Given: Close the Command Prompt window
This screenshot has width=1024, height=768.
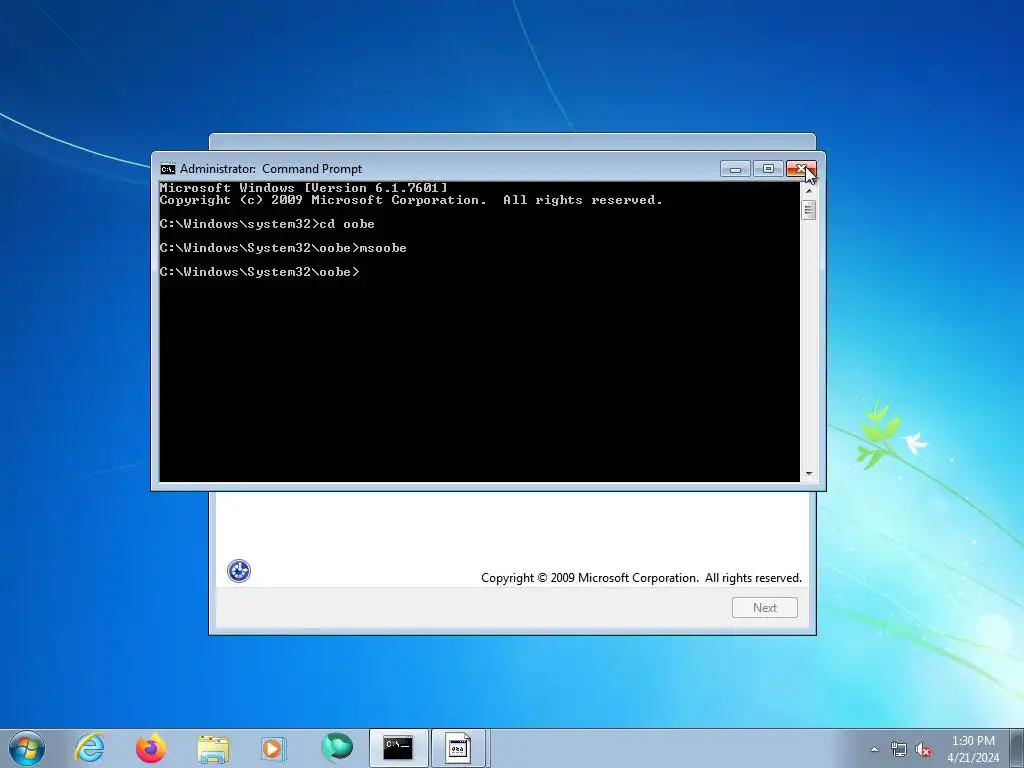Looking at the screenshot, I should 801,169.
